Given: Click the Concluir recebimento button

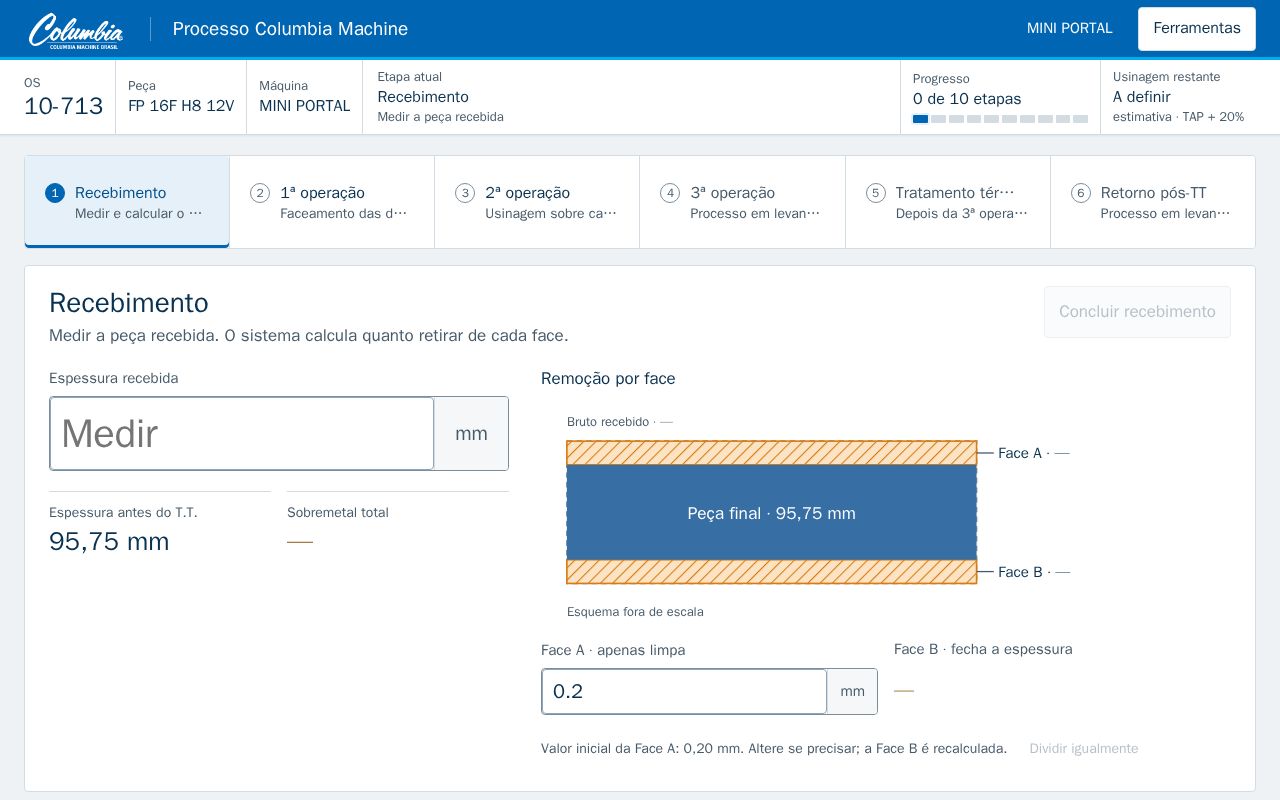Looking at the screenshot, I should click(x=1137, y=312).
